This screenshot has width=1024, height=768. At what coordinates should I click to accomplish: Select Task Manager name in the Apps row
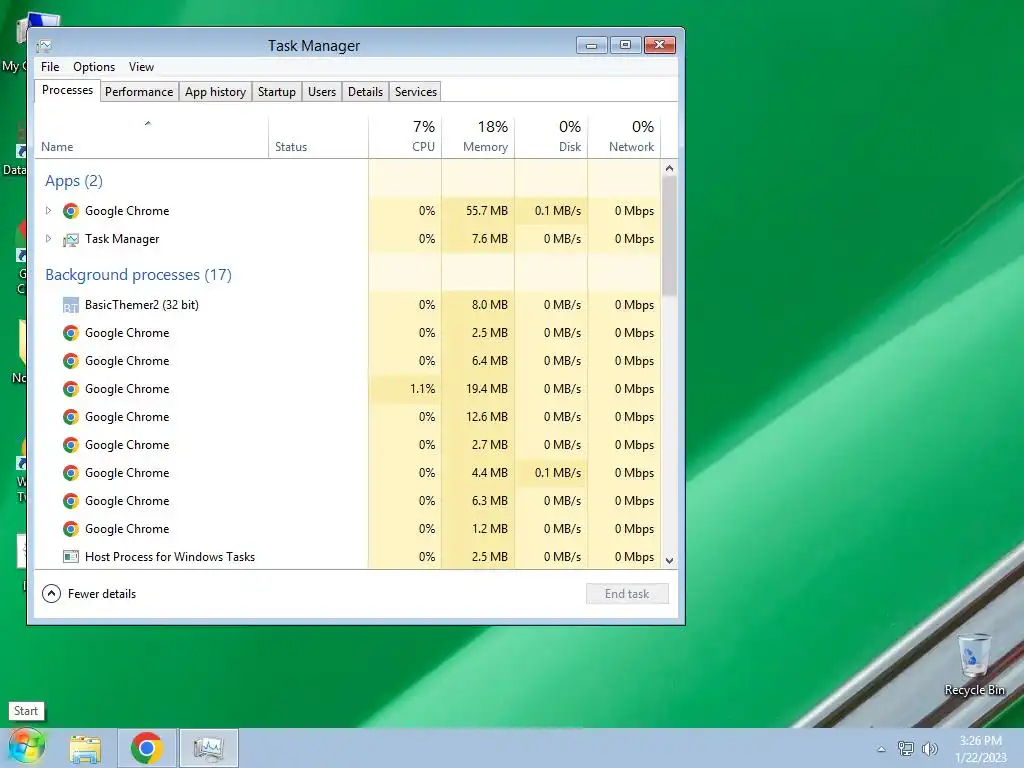pos(122,239)
